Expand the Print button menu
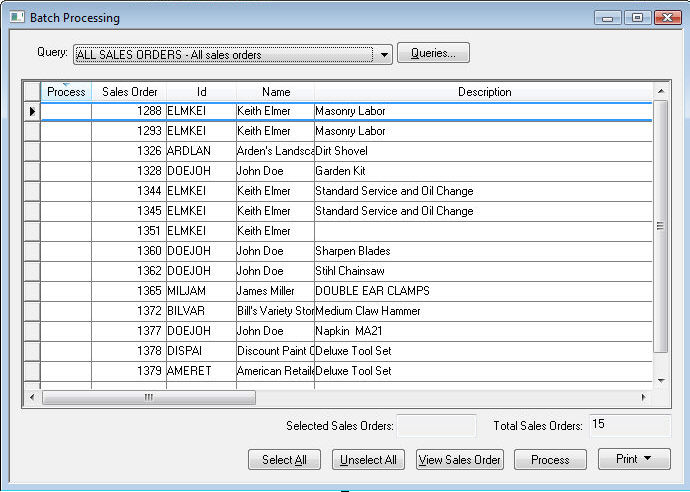The height and width of the screenshot is (492, 690). click(x=634, y=459)
